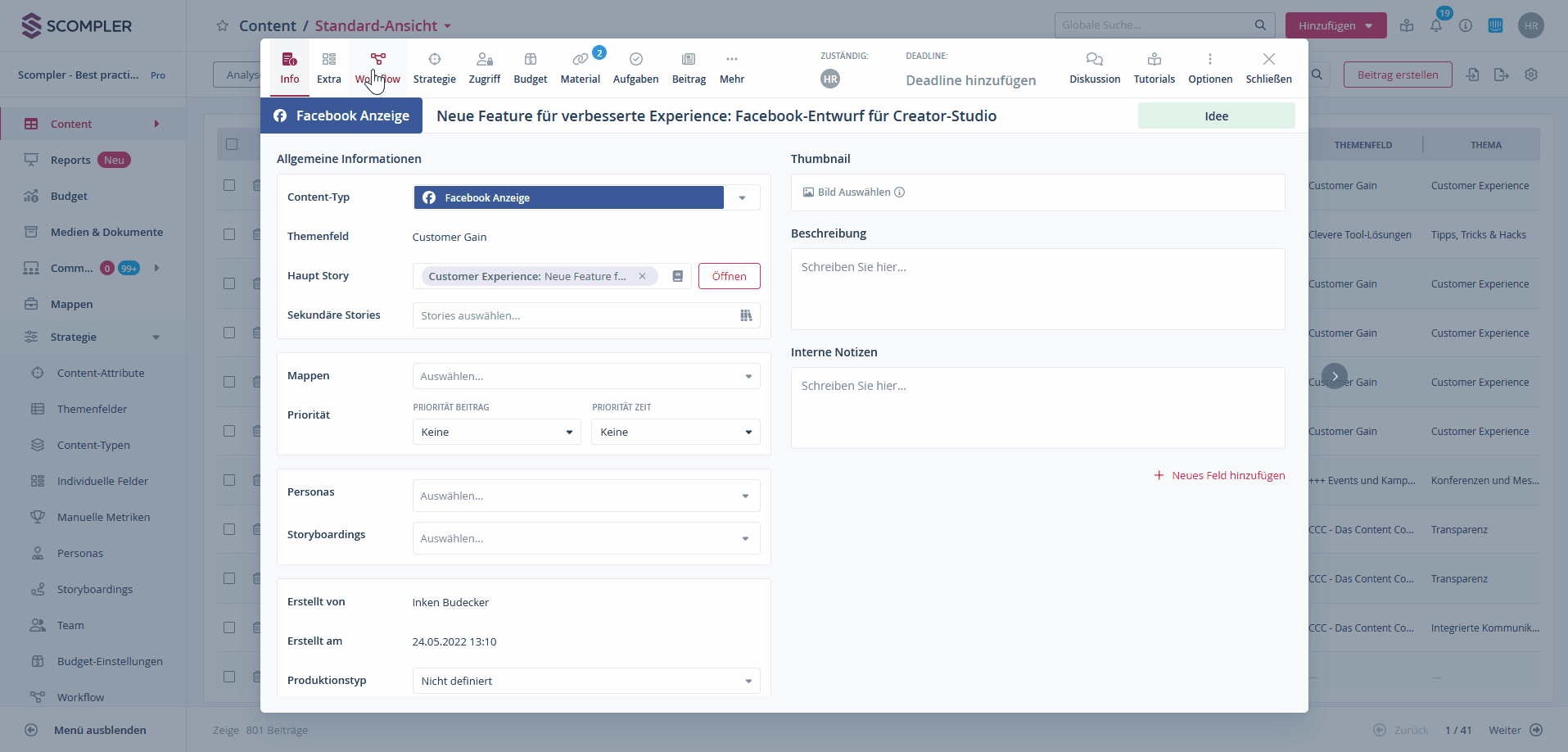Click the Neues Feld hinzufügen link
Screen dimensions: 1568x752
[1219, 475]
